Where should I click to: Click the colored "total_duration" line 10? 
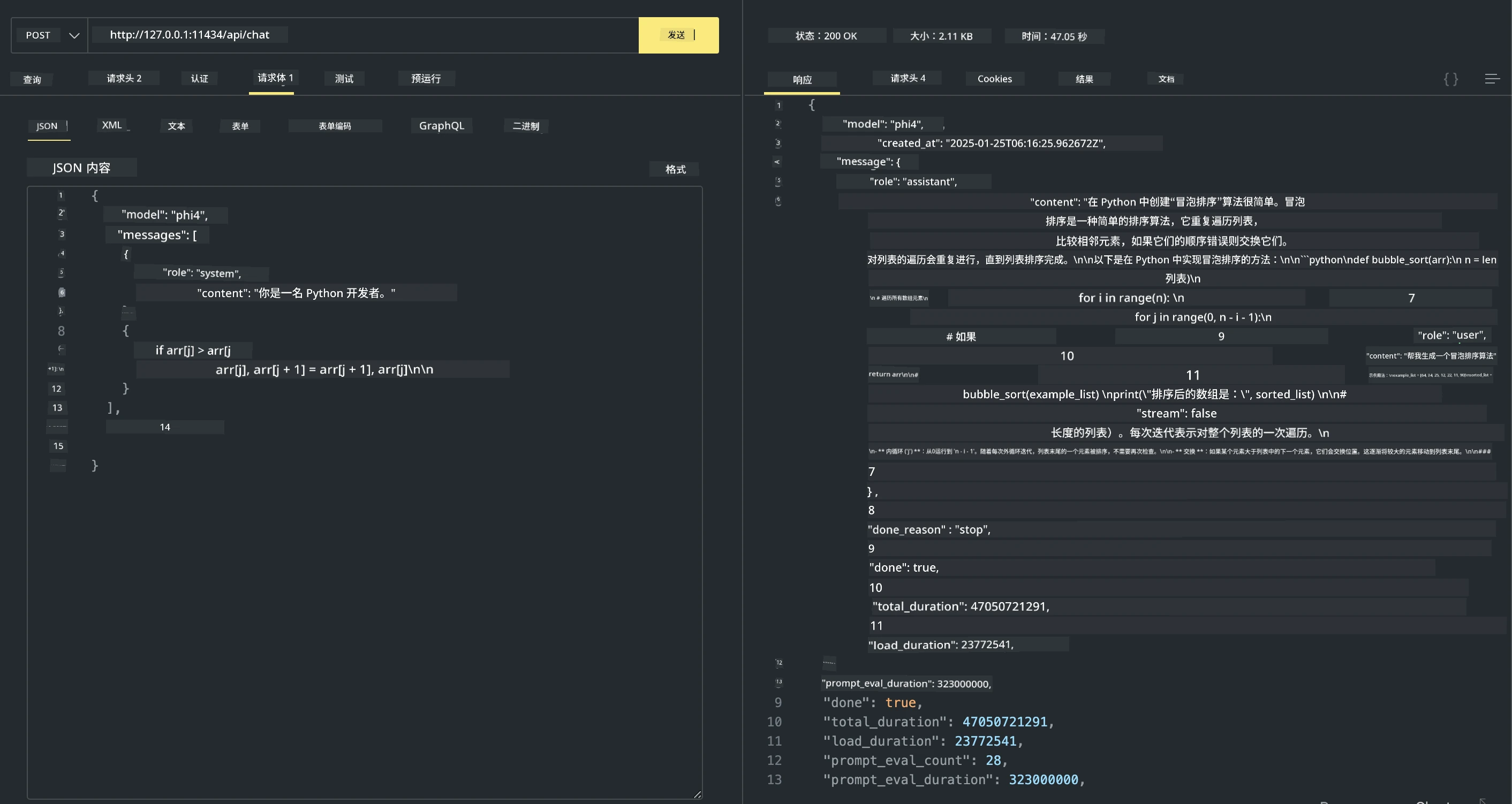click(x=939, y=722)
